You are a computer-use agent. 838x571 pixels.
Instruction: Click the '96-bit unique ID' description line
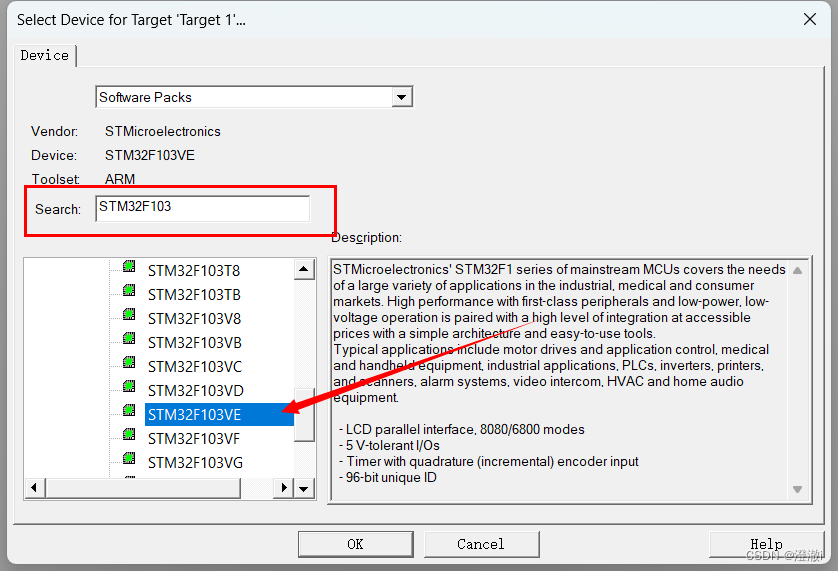click(x=387, y=477)
